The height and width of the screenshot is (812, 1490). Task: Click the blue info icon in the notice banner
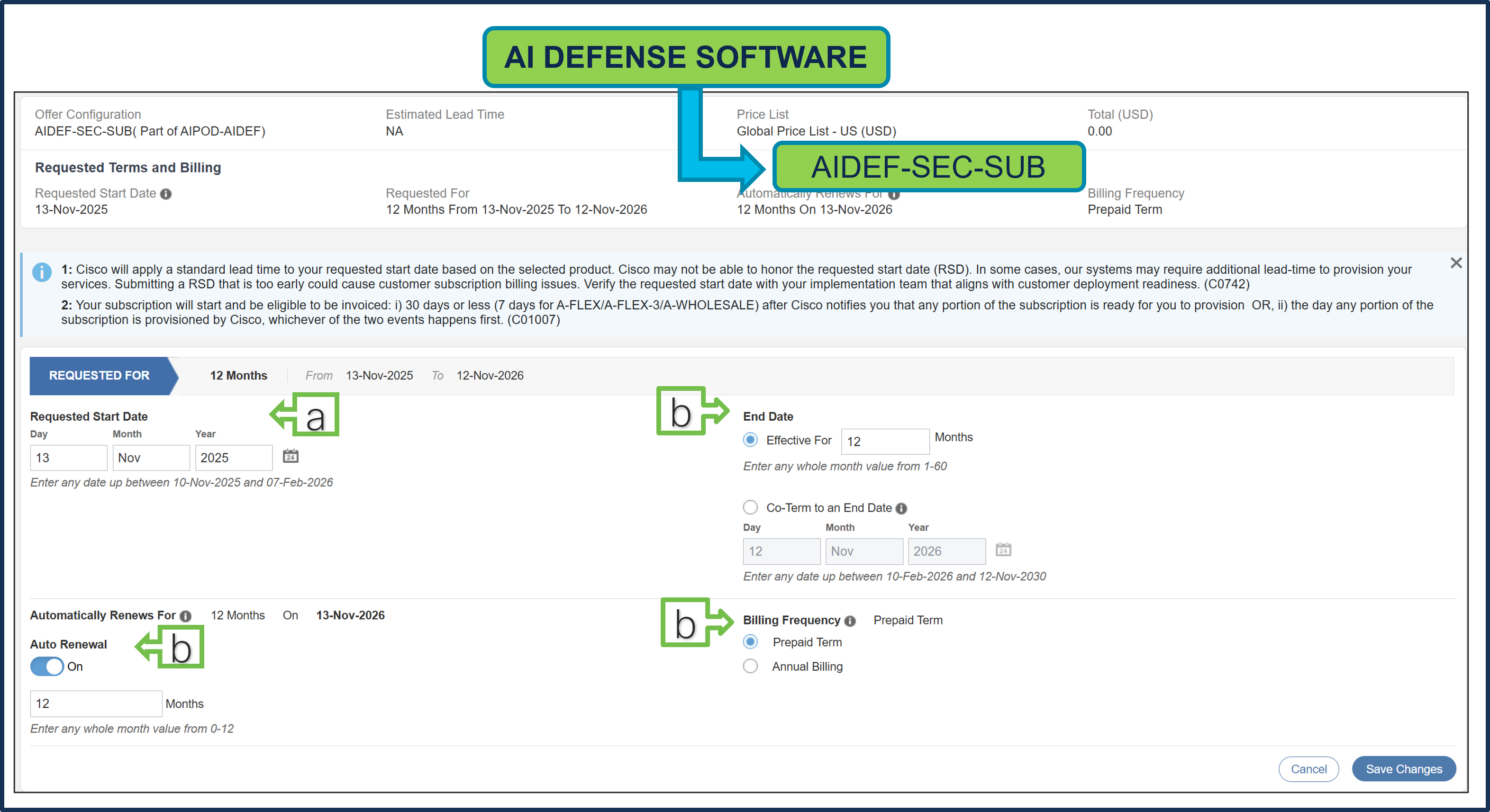(42, 272)
